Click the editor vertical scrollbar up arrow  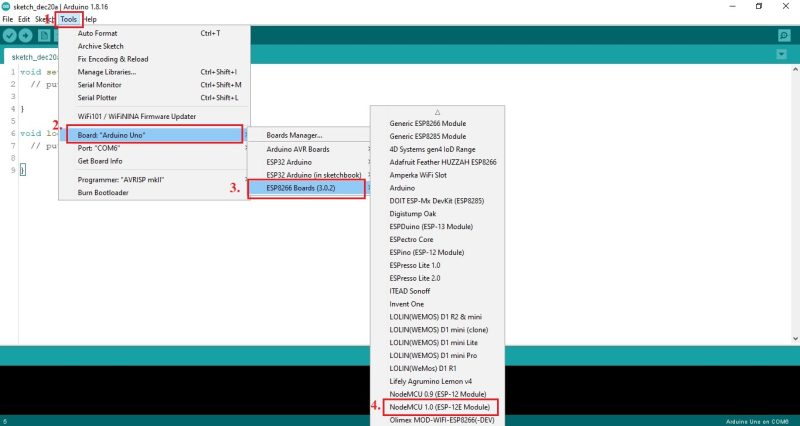(794, 70)
